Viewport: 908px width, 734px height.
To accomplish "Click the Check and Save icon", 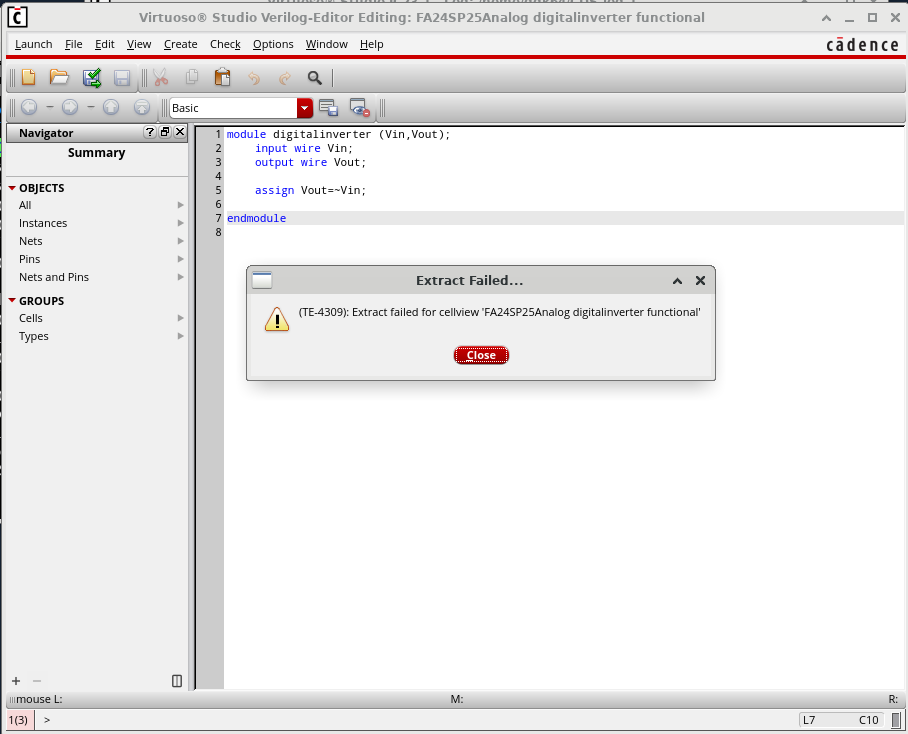I will 91,78.
